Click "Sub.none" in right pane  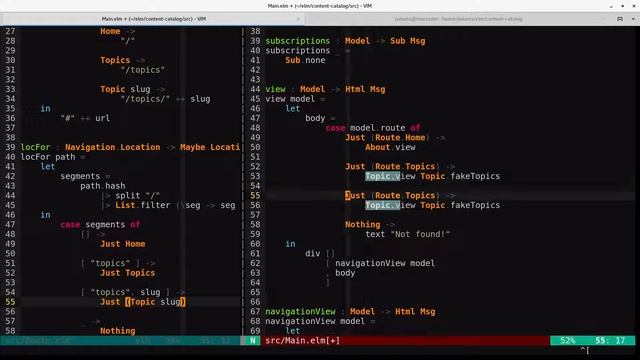coord(305,60)
